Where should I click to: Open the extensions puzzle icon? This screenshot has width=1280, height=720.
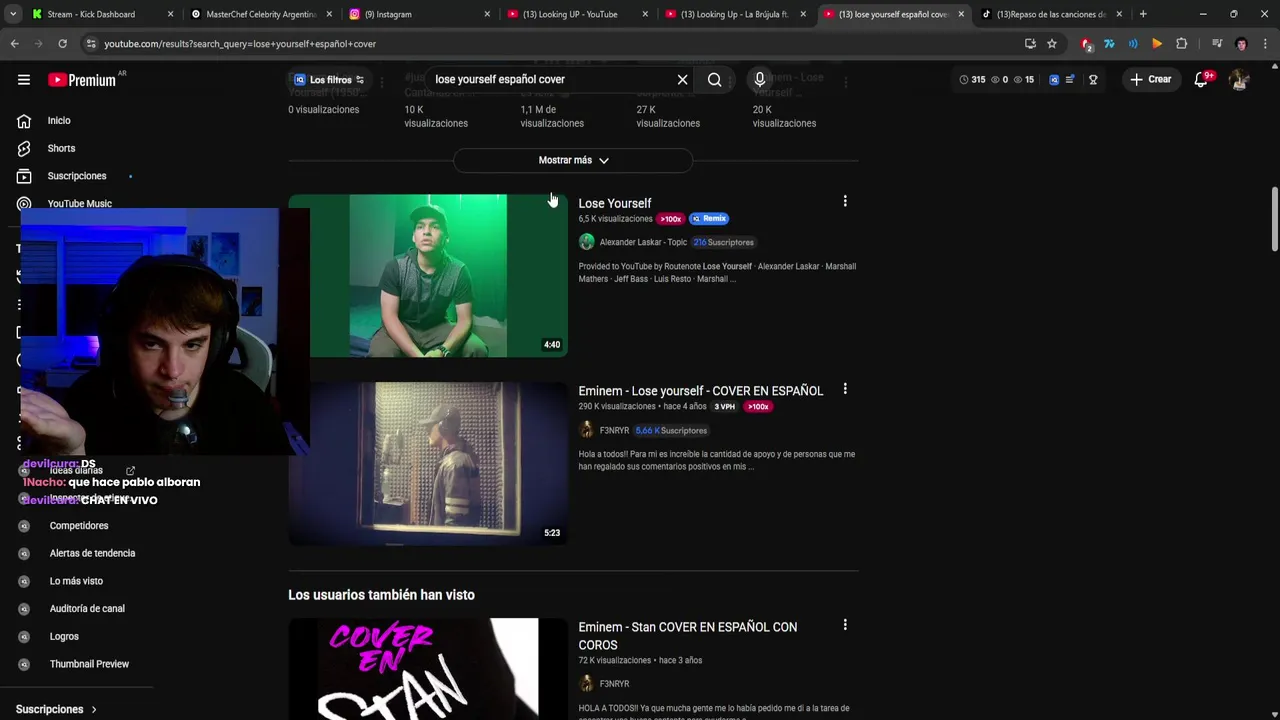click(1181, 44)
